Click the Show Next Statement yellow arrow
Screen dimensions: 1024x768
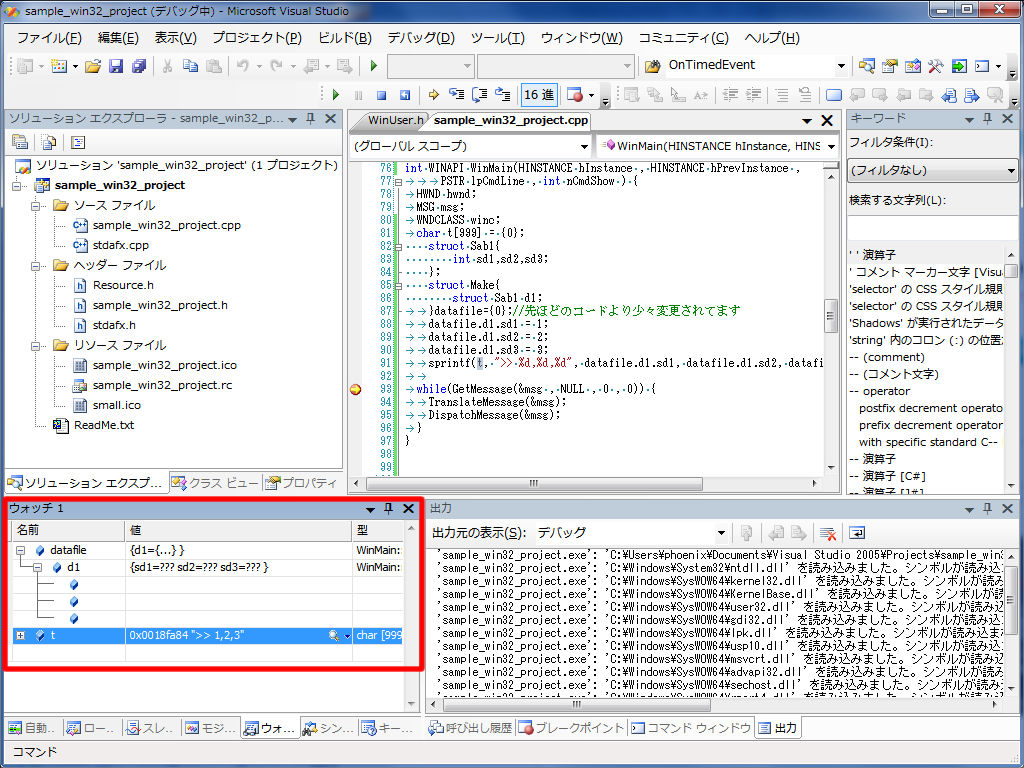point(434,95)
